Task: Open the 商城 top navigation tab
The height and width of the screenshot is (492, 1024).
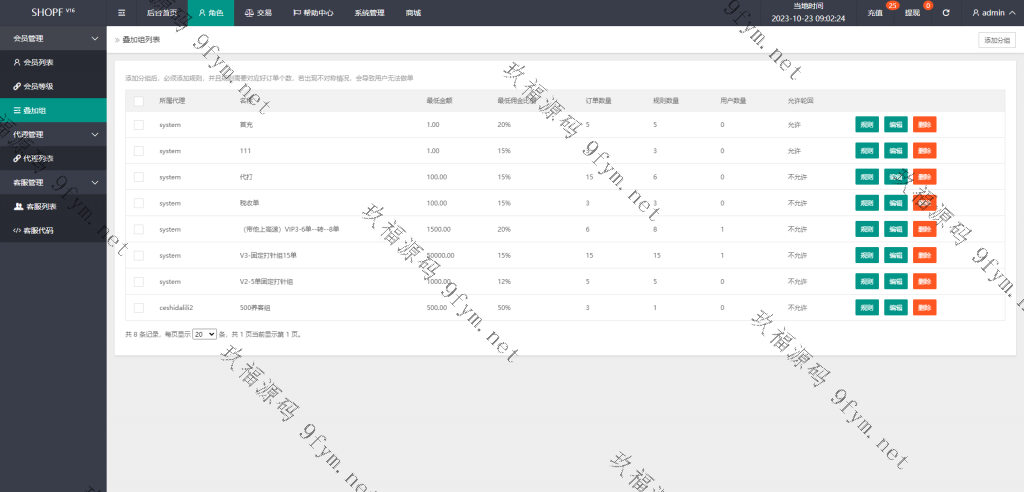Action: pyautogui.click(x=413, y=12)
